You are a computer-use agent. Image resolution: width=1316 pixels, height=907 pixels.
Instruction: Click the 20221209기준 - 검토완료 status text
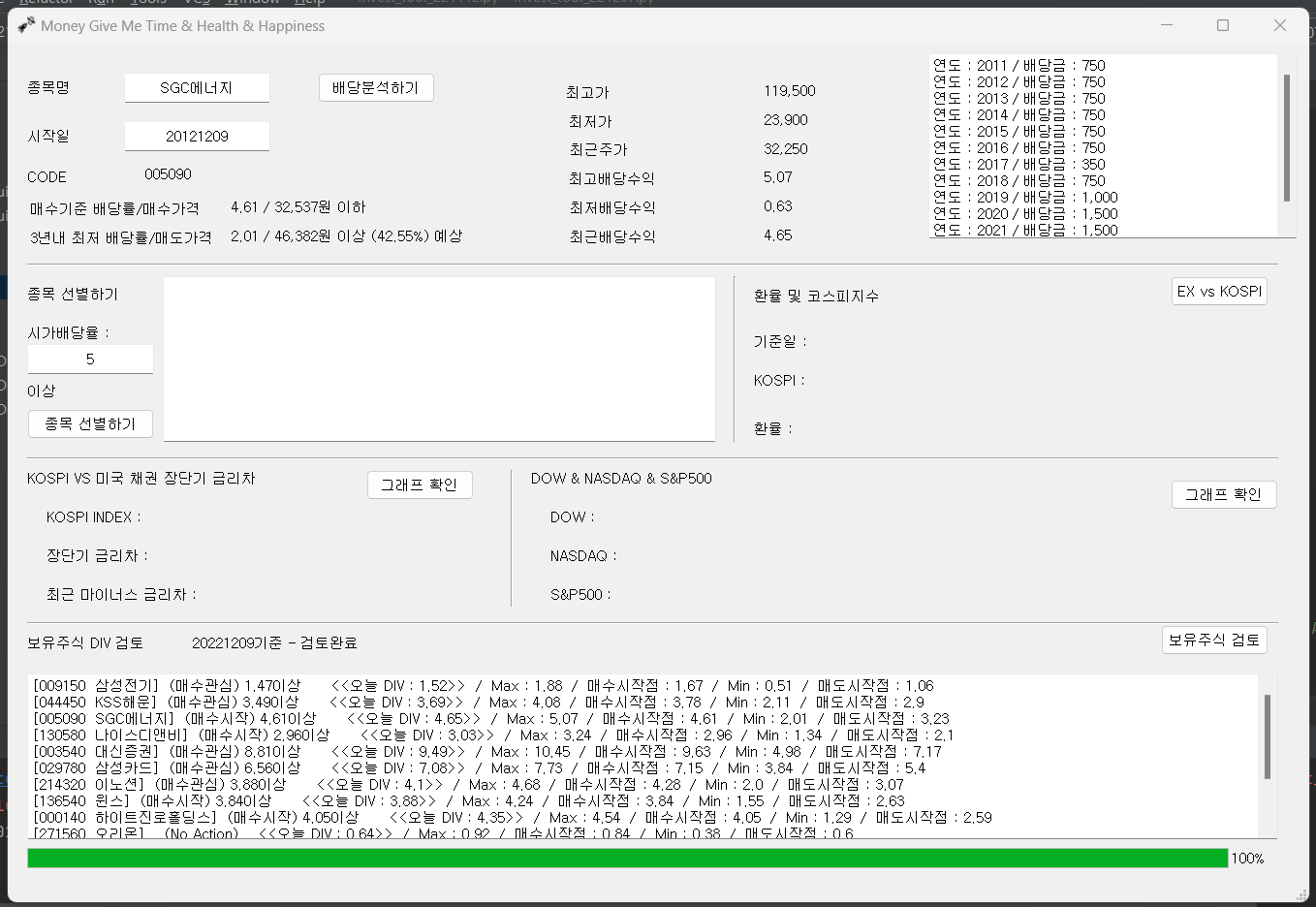click(274, 642)
